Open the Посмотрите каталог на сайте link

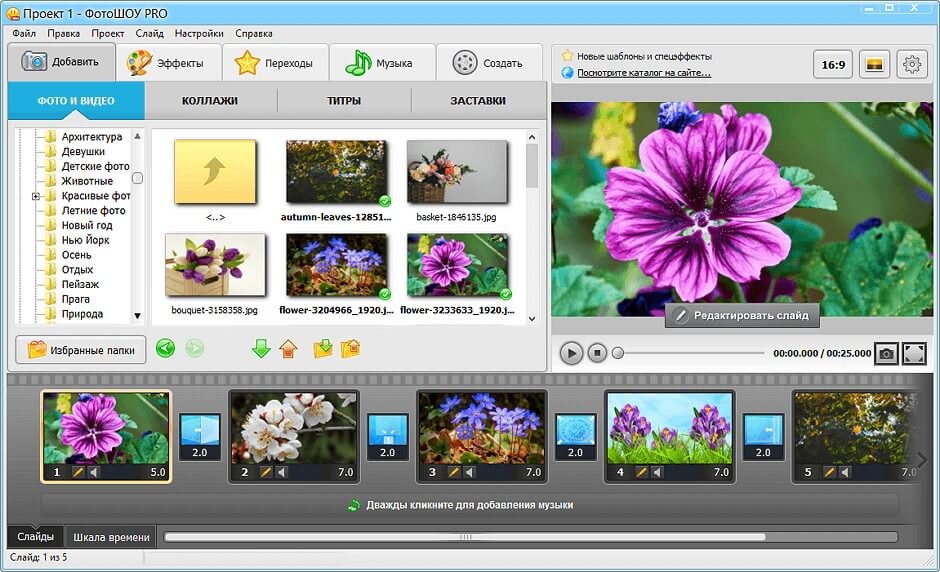(644, 72)
